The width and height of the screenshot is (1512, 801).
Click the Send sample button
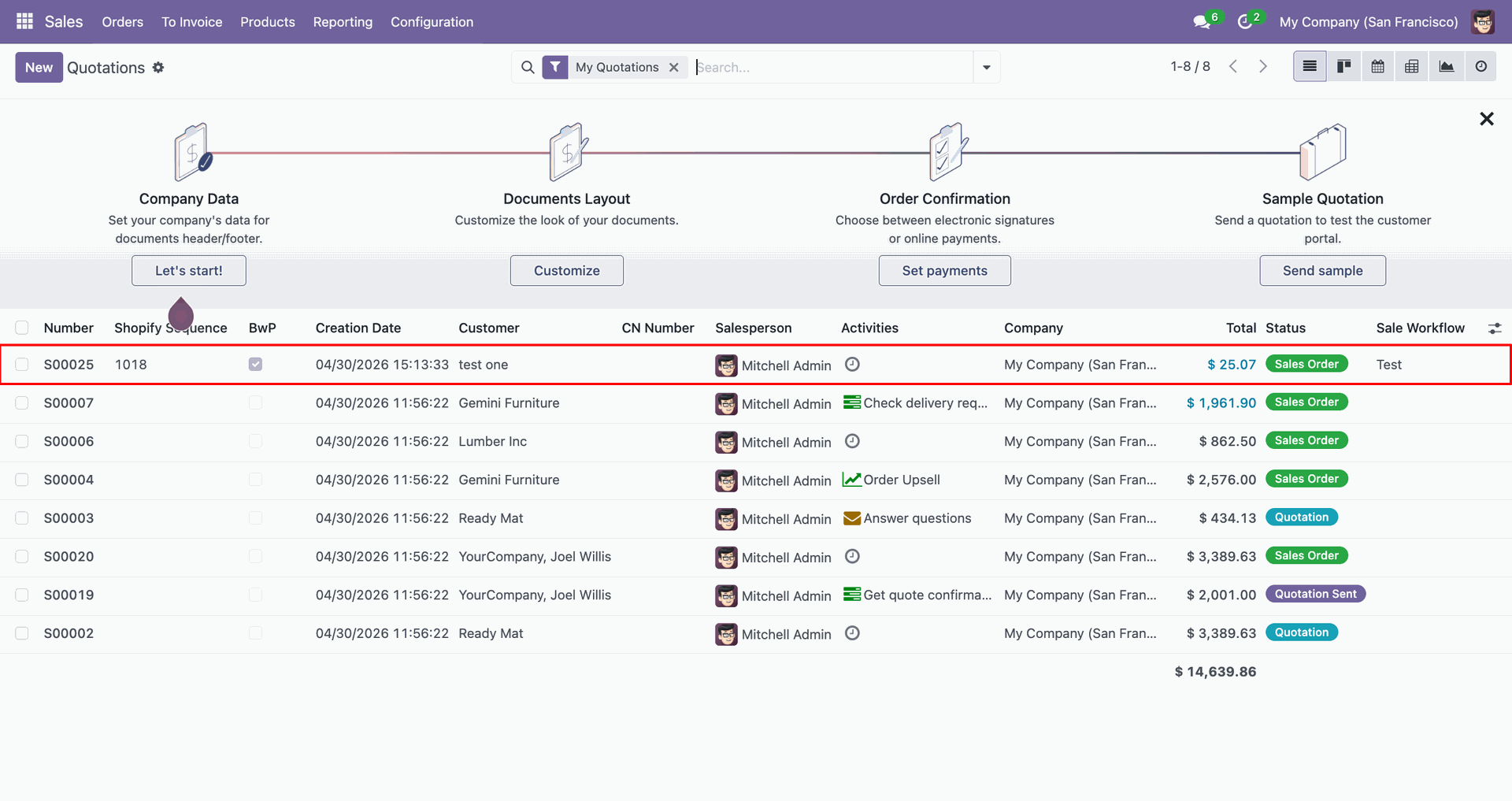pos(1323,271)
